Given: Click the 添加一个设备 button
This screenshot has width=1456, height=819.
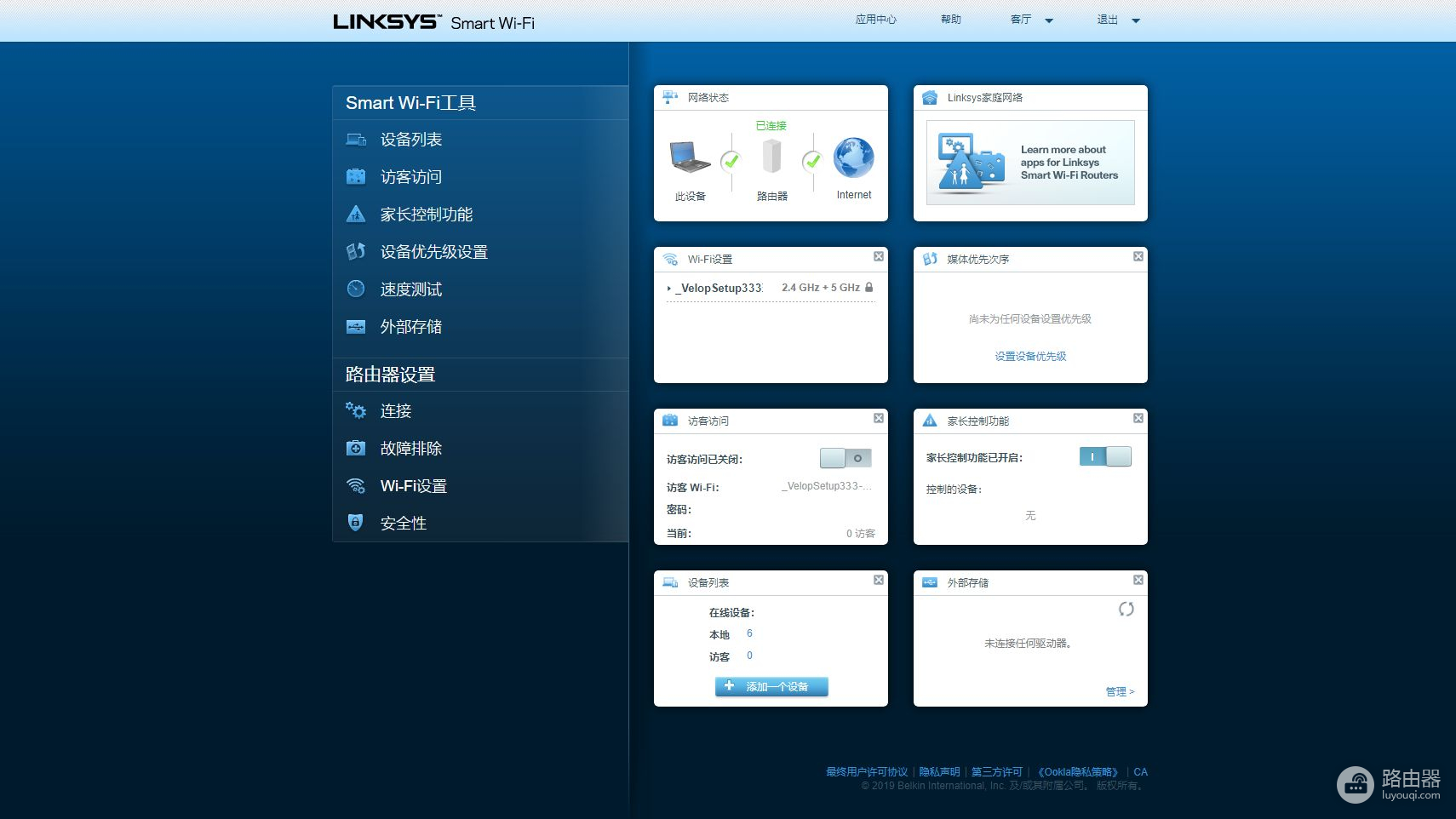Looking at the screenshot, I should 771,686.
